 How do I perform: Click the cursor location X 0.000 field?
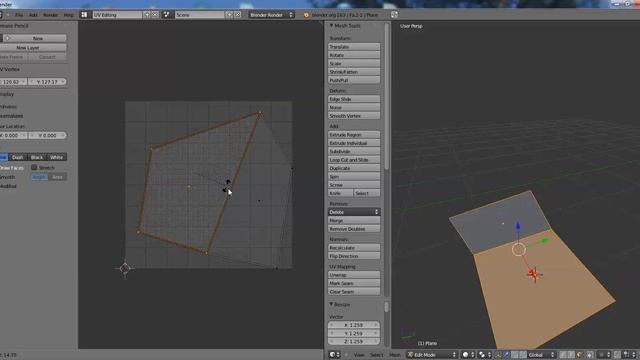(13, 135)
